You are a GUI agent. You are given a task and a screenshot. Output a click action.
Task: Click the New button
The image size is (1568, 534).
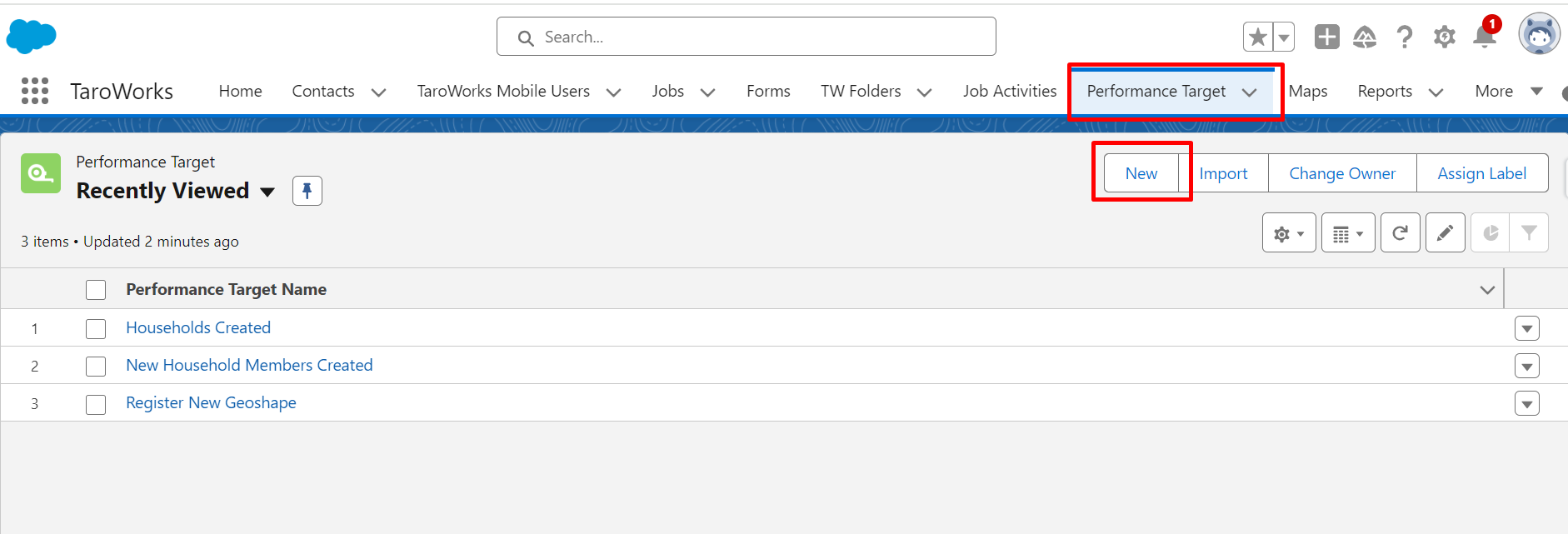pyautogui.click(x=1141, y=173)
